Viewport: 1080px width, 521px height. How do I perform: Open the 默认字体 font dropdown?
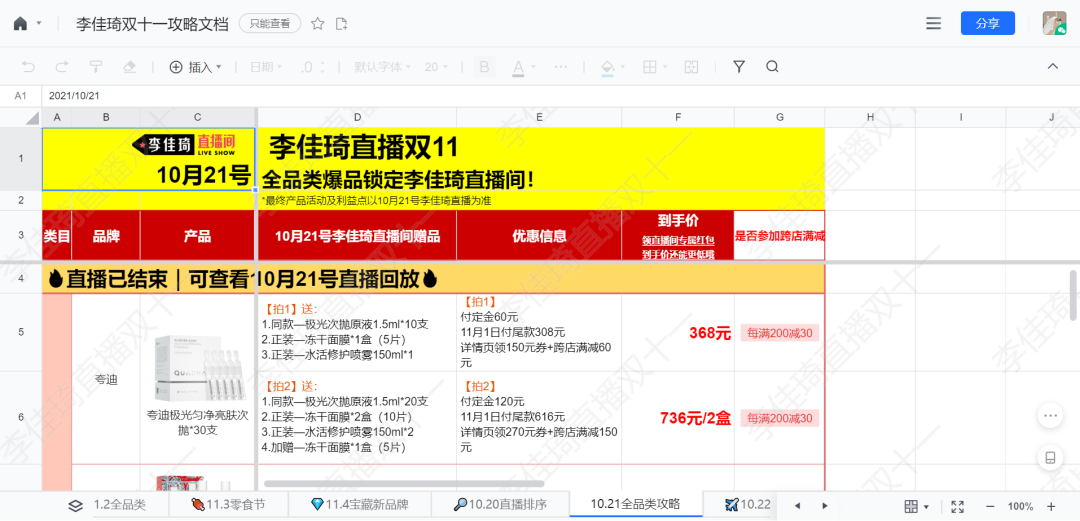[382, 67]
